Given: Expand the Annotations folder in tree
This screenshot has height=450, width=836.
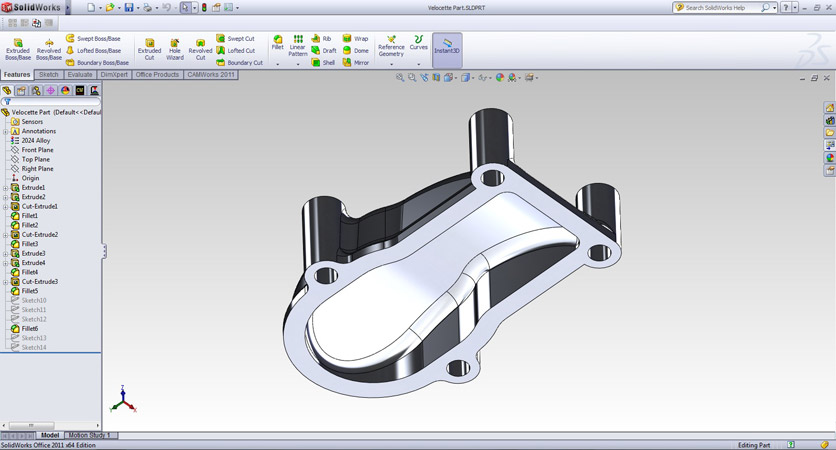Looking at the screenshot, I should (x=6, y=131).
